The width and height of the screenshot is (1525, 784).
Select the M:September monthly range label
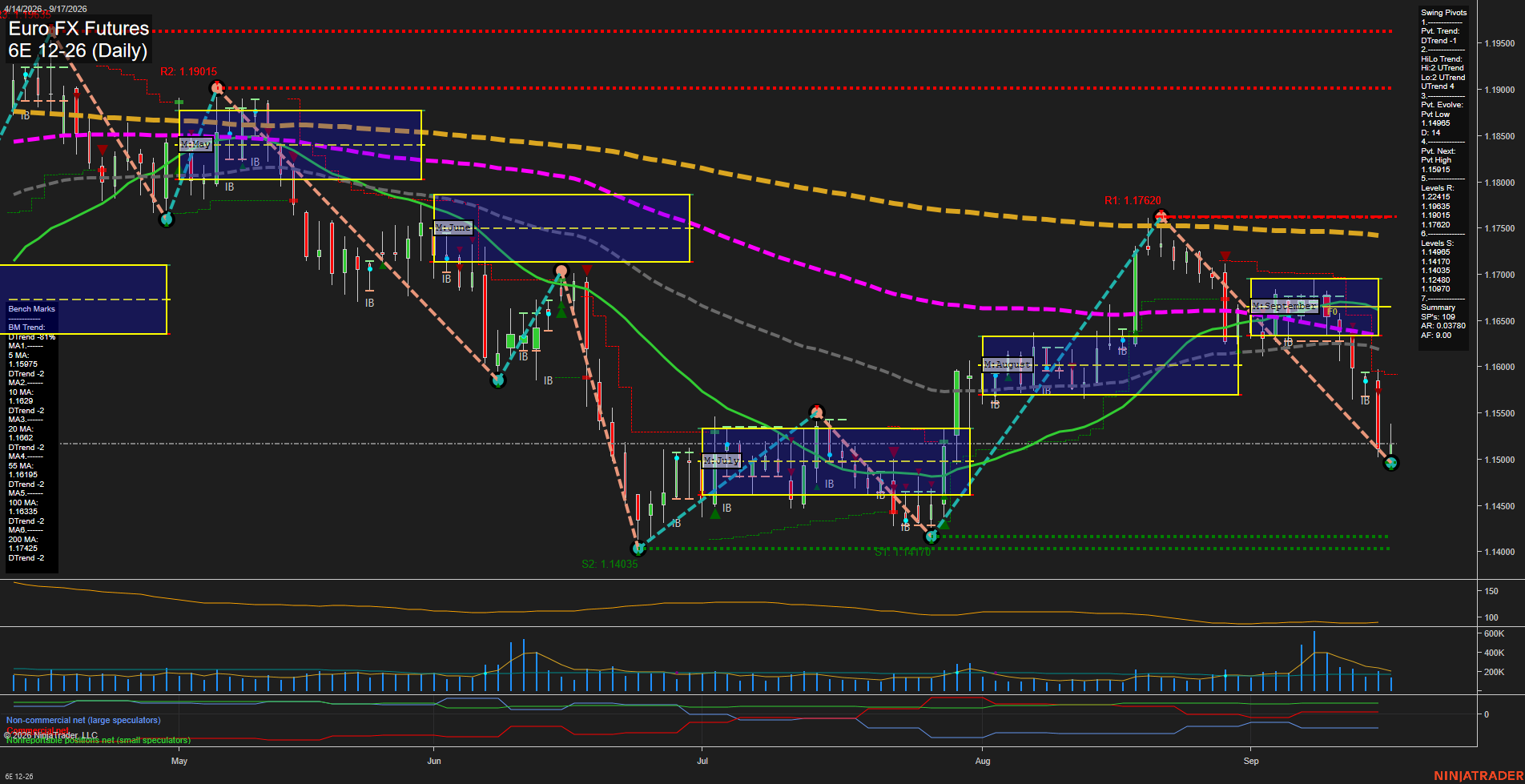[x=1284, y=307]
